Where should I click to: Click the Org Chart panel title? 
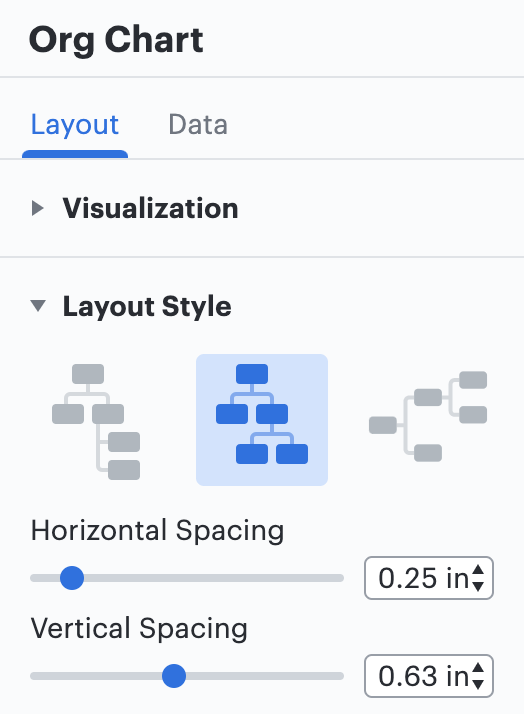click(x=116, y=41)
